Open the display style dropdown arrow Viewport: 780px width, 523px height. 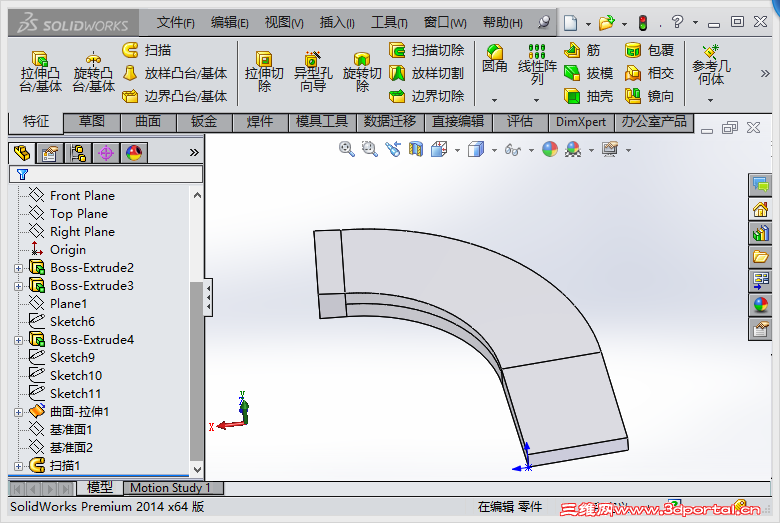point(494,150)
